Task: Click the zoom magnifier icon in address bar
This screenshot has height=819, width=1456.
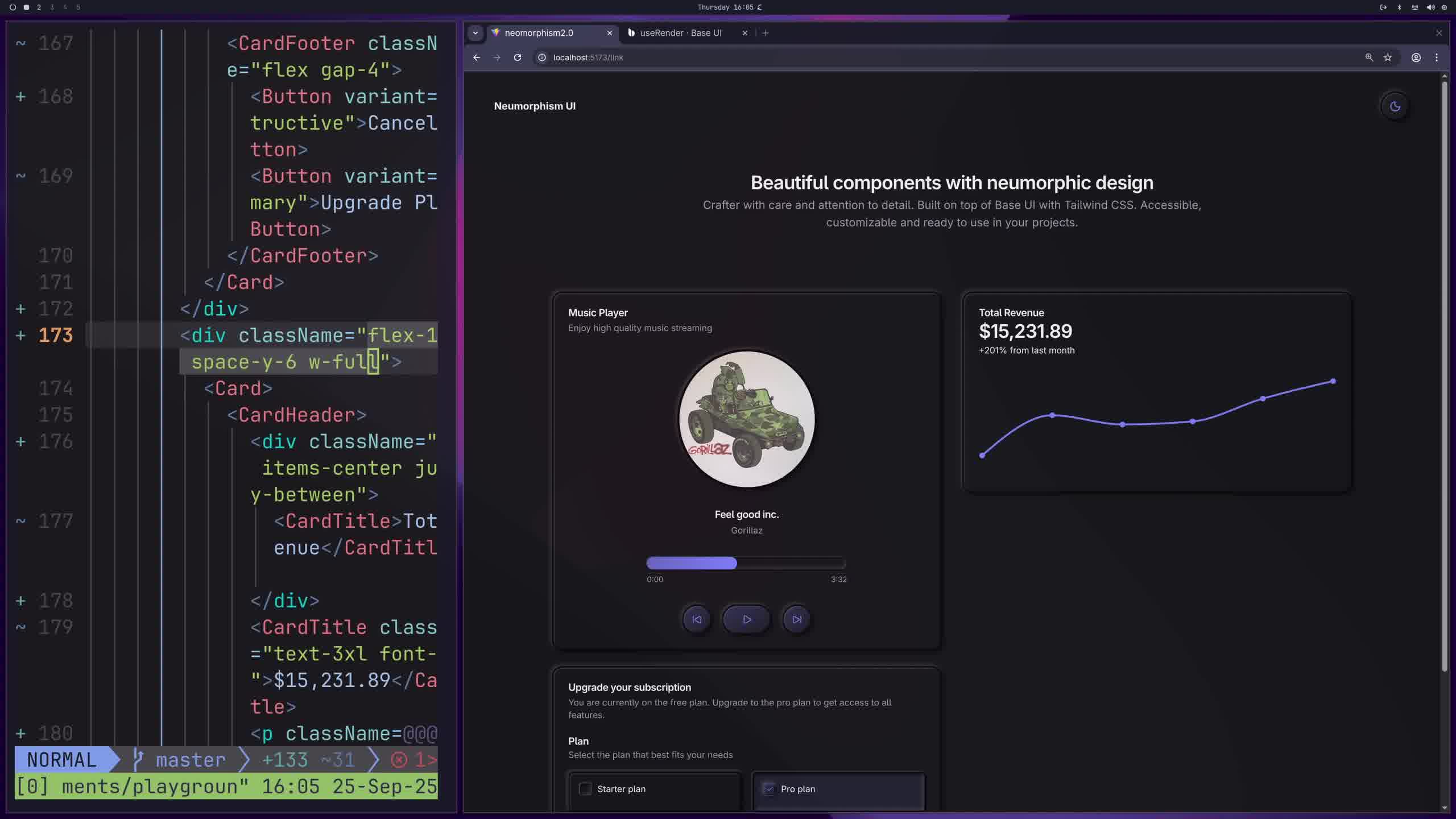Action: (1369, 57)
